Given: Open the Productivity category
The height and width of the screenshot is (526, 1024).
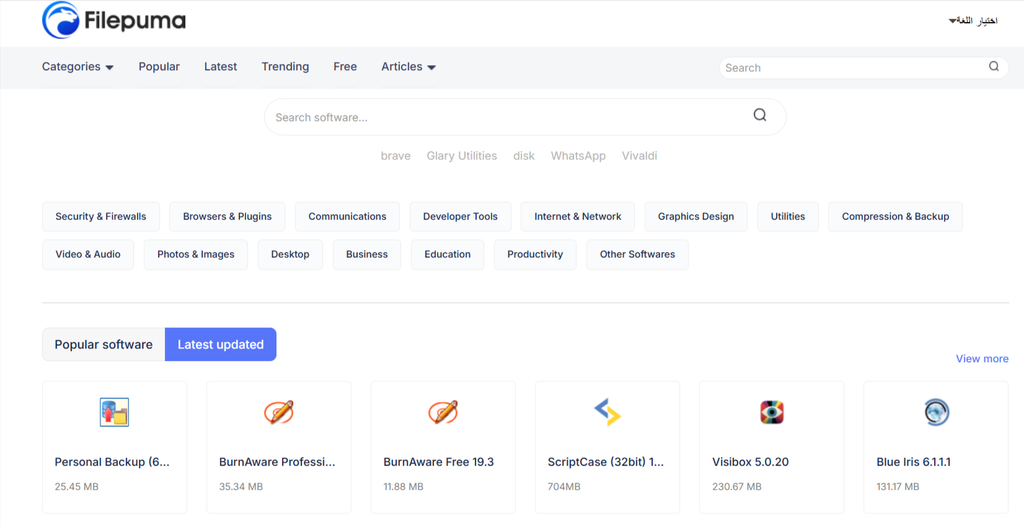Looking at the screenshot, I should pos(535,254).
